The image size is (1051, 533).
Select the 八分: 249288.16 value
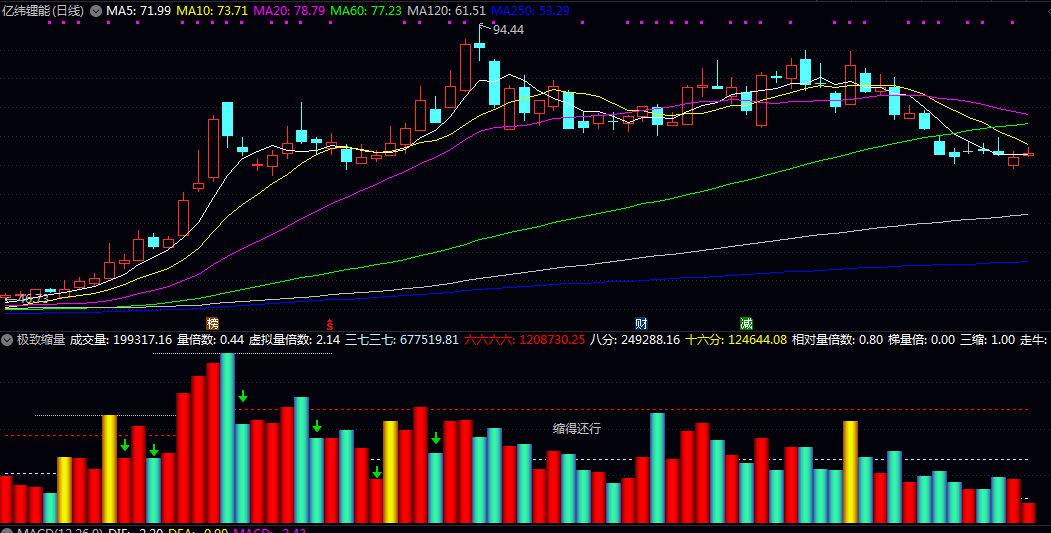(x=635, y=340)
